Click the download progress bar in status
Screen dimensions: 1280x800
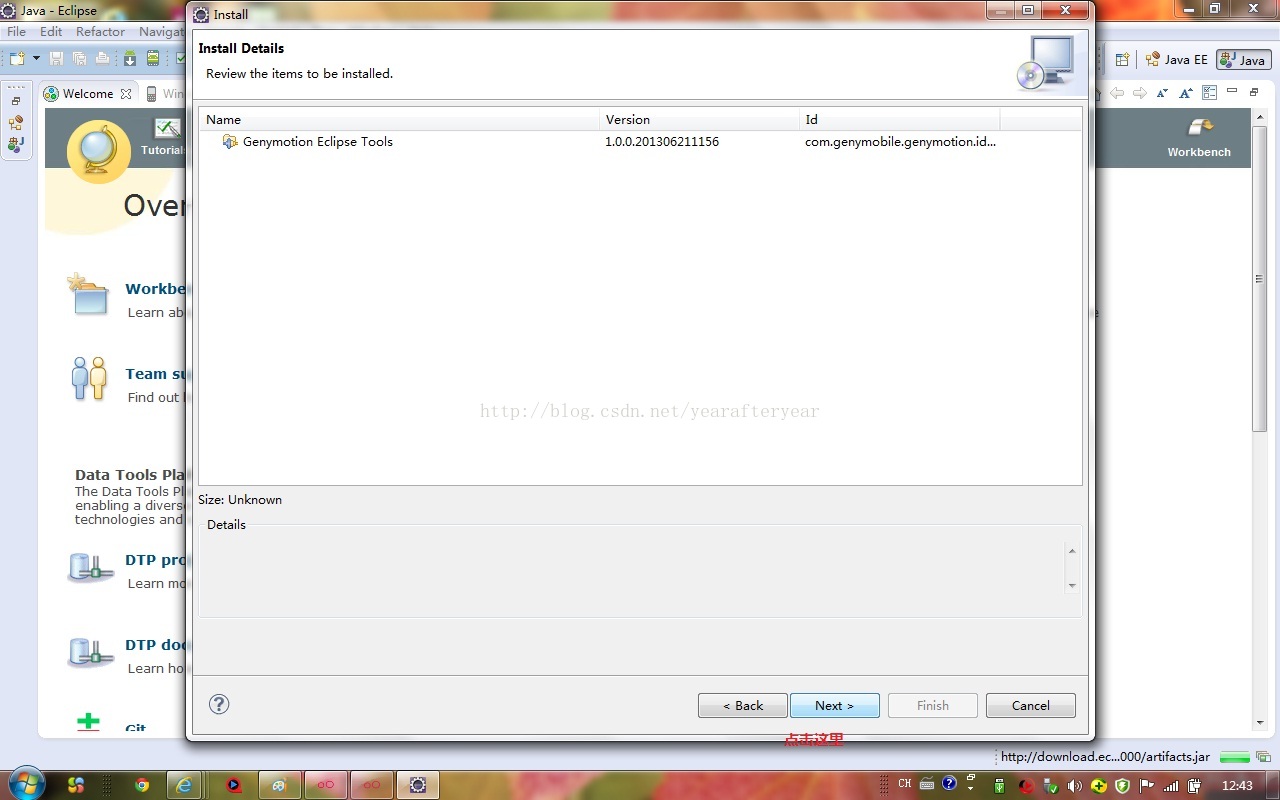coord(1235,757)
